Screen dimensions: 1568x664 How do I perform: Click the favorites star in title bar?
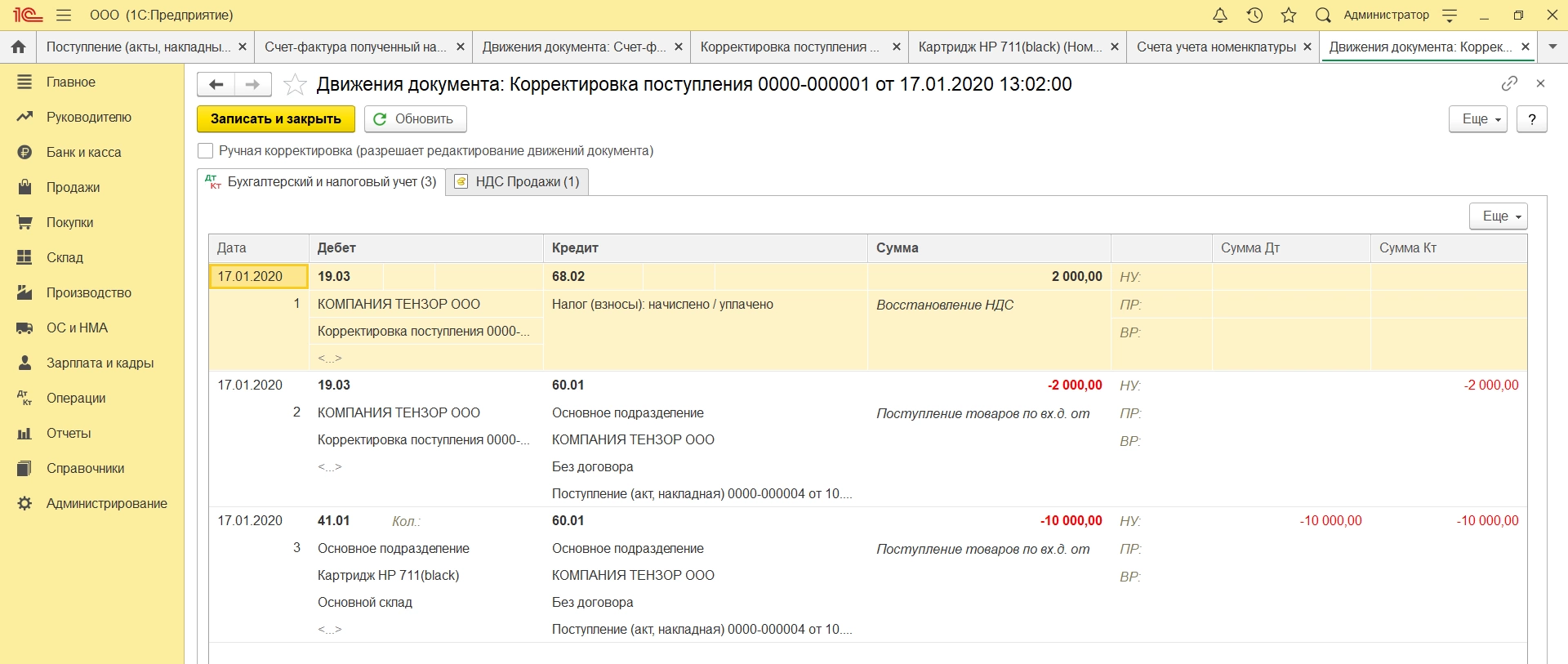coord(1289,16)
